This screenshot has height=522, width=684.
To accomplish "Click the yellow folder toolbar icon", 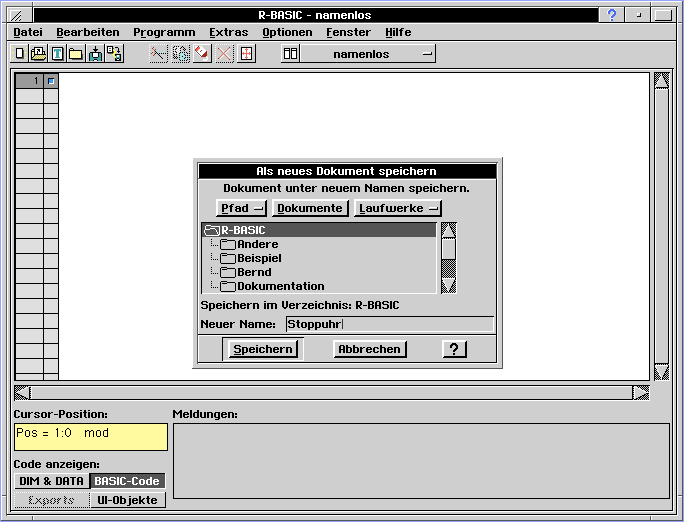I will (x=76, y=54).
